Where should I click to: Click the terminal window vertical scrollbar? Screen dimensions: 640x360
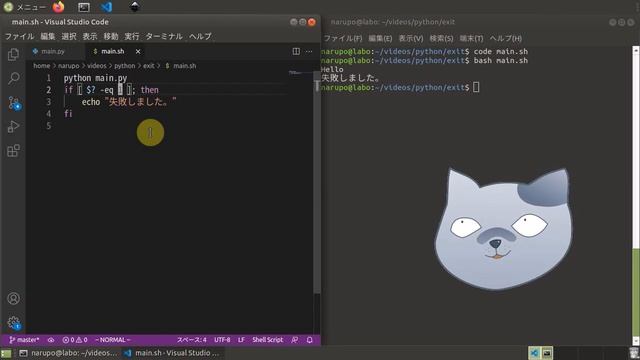click(636, 196)
